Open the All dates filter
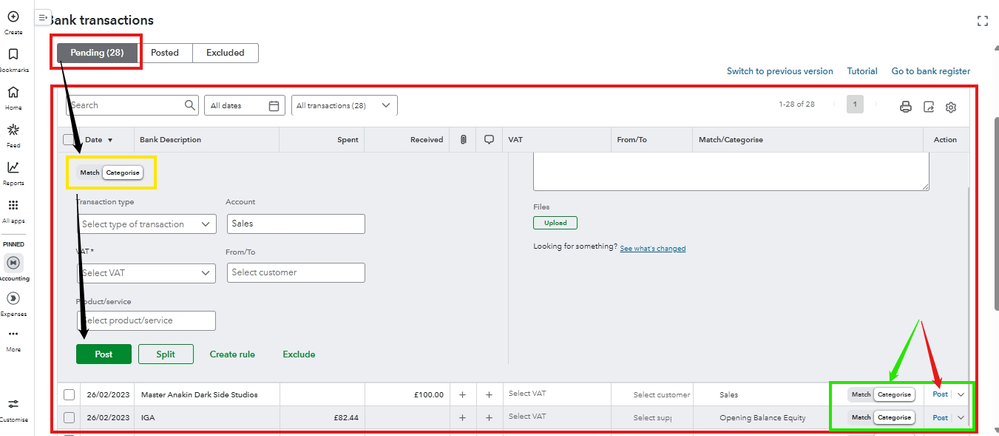999x436 pixels. [x=244, y=106]
